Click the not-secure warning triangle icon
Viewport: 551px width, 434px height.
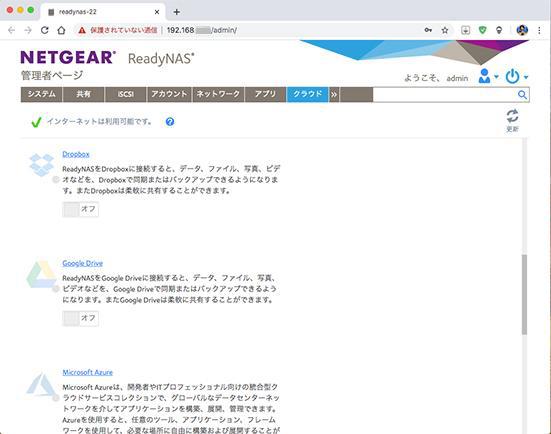click(82, 31)
